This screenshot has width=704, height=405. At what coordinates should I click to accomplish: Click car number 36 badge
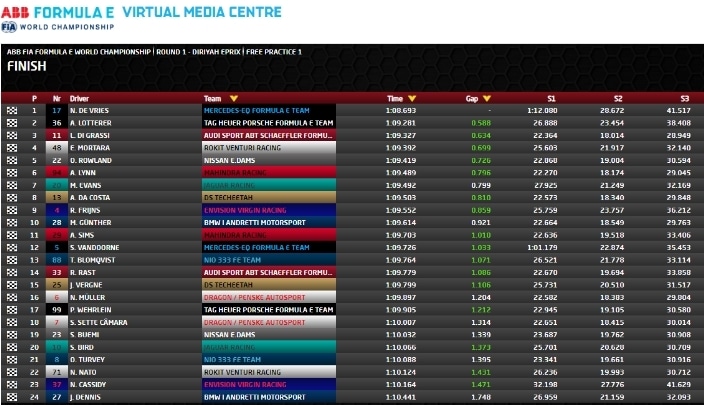pos(57,123)
